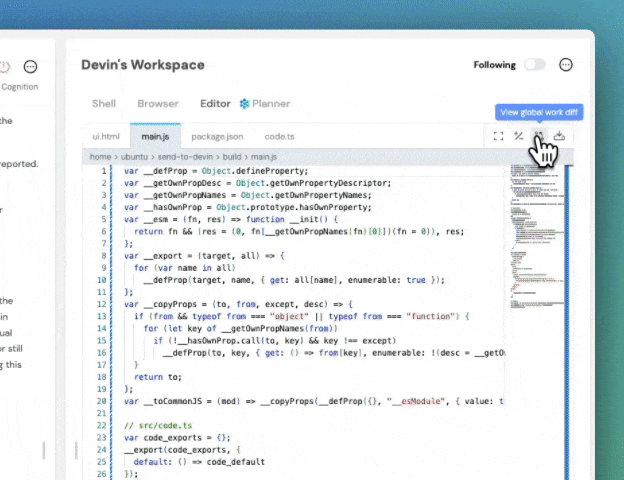Viewport: 624px width, 480px height.
Task: Click the send-to-devin breadcrumb segment
Action: pyautogui.click(x=185, y=157)
